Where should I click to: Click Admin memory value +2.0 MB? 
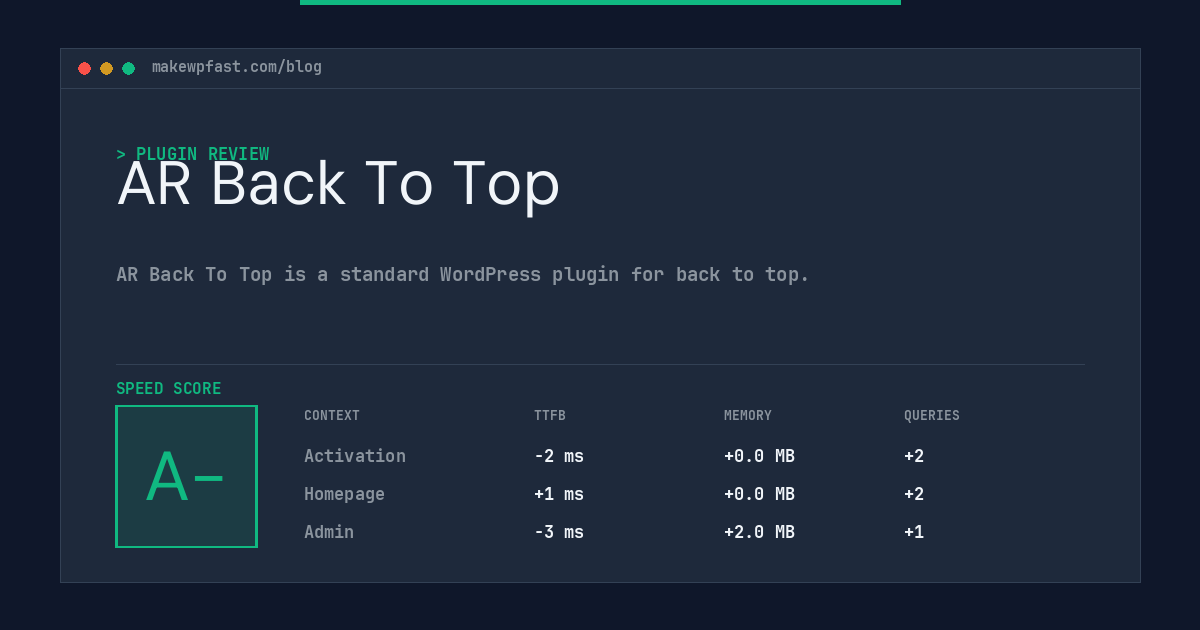click(759, 532)
